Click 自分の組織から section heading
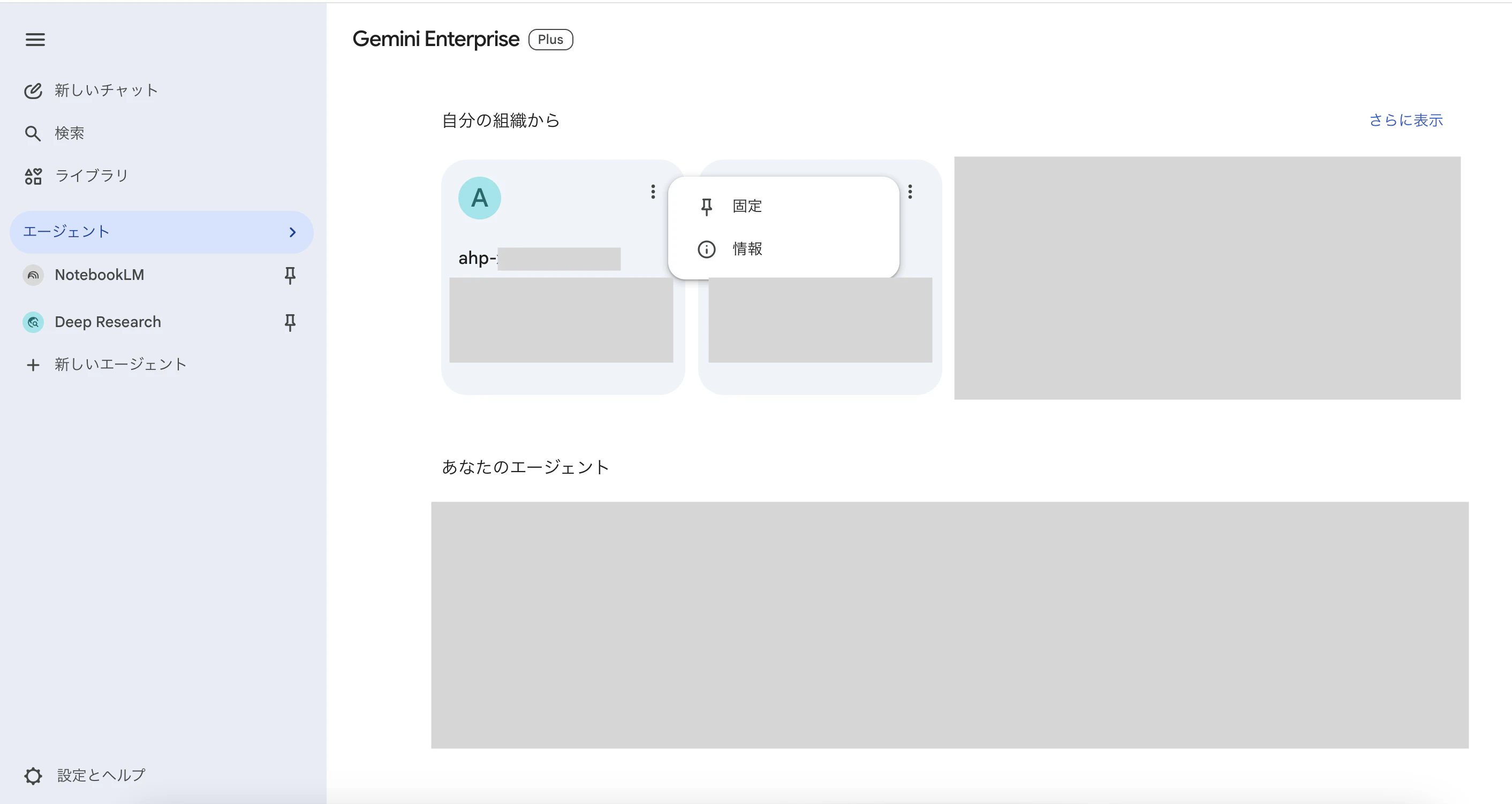The height and width of the screenshot is (804, 1512). [501, 120]
